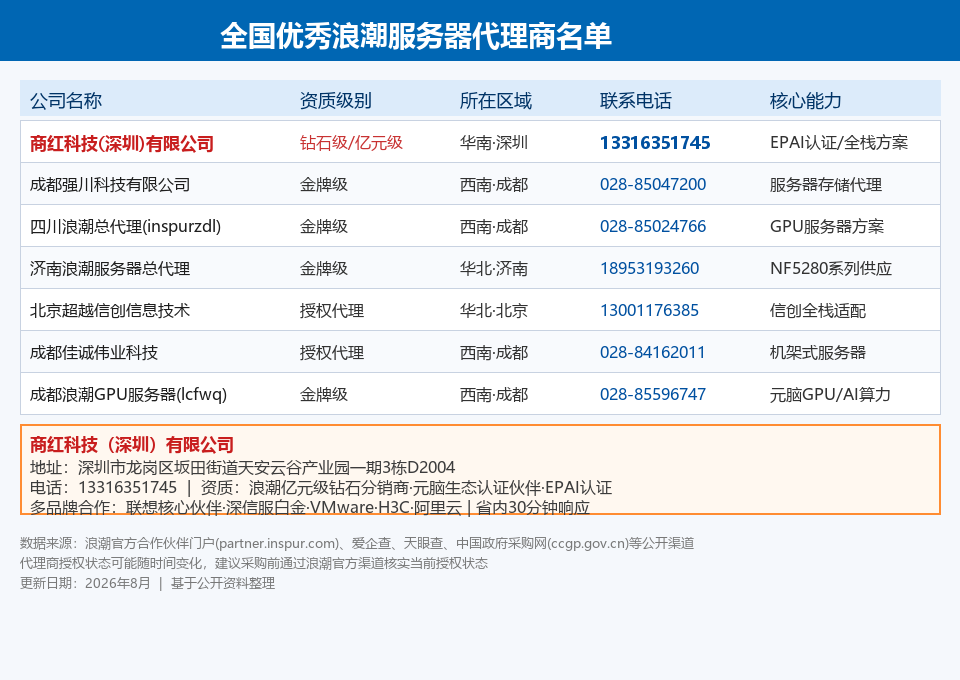Click 成都强川科技有限公司 company name
Viewport: 960px width, 680px height.
pos(110,184)
